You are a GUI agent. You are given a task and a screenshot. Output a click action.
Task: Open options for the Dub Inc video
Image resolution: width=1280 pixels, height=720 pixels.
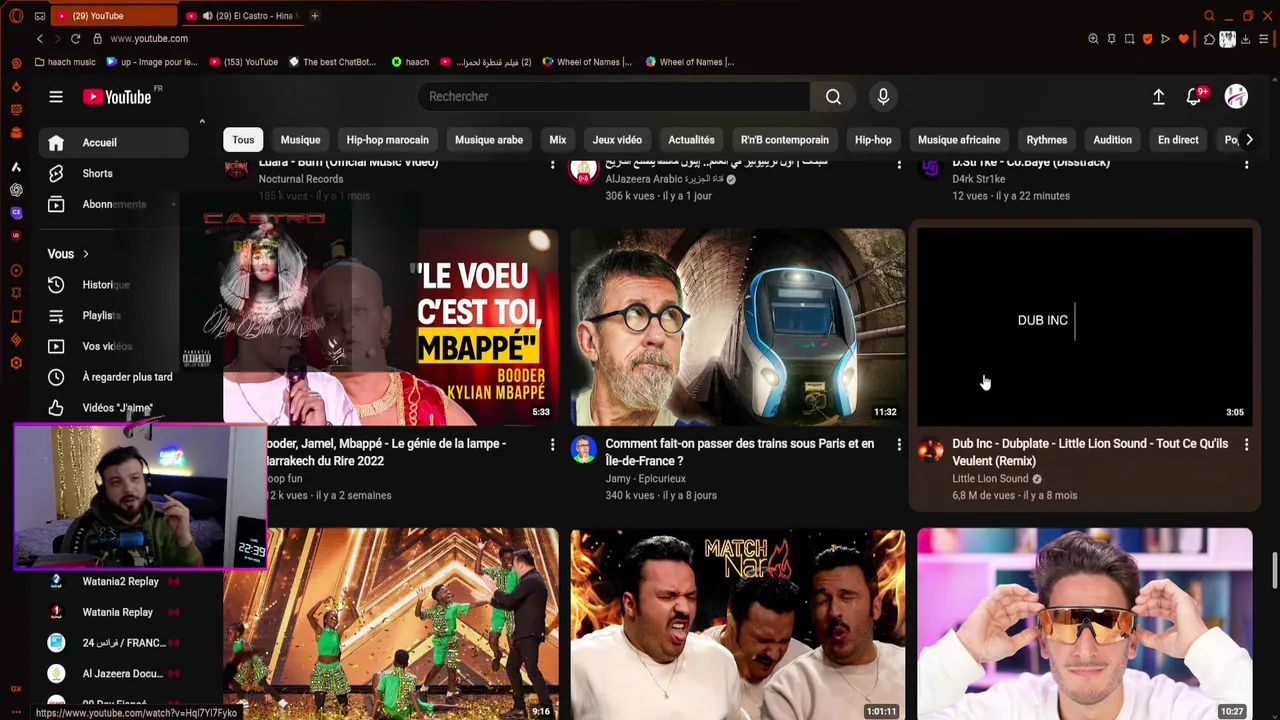click(x=1246, y=444)
